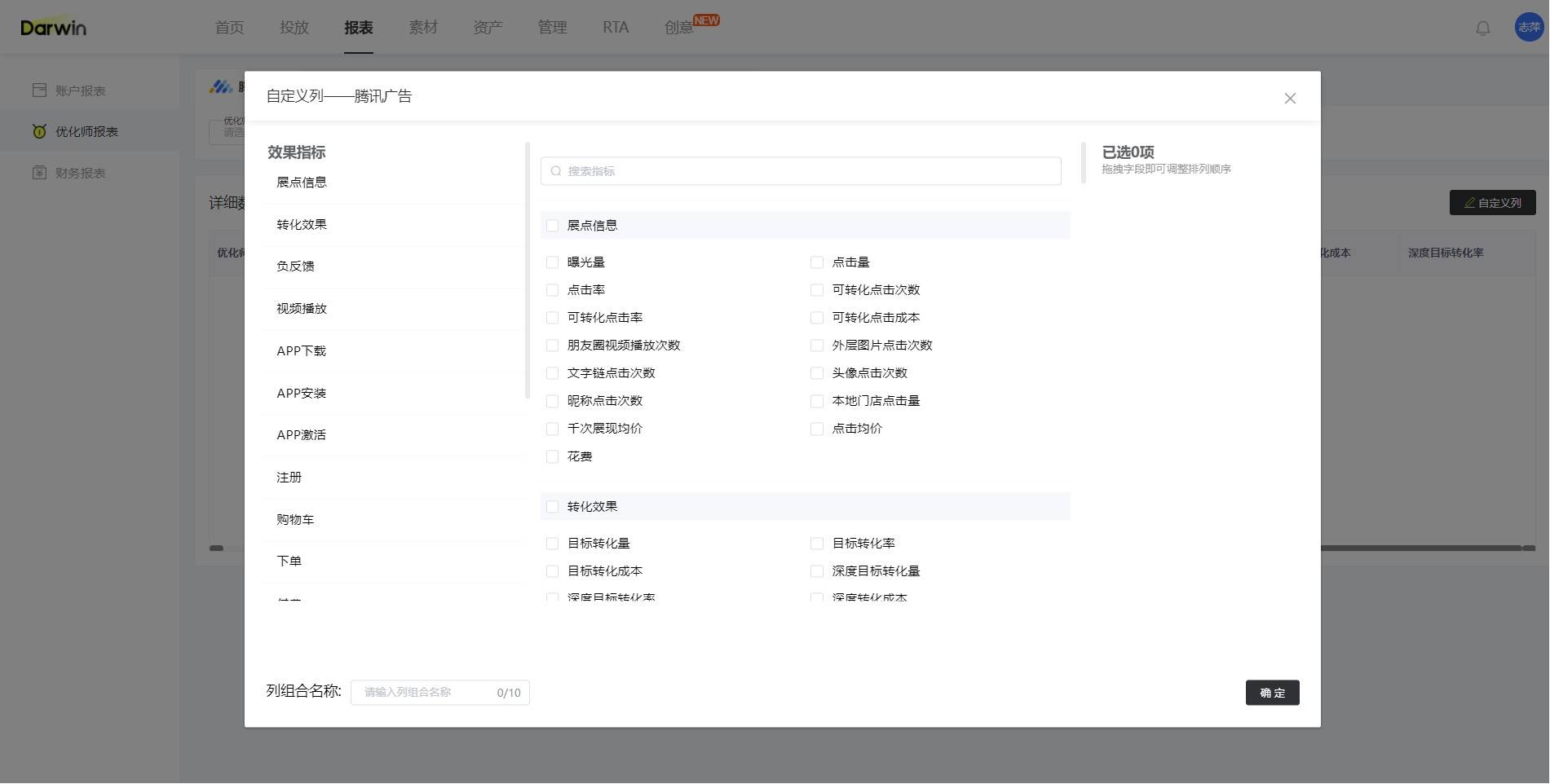Enable the 花费 metric checkbox
This screenshot has height=784, width=1550.
(552, 456)
